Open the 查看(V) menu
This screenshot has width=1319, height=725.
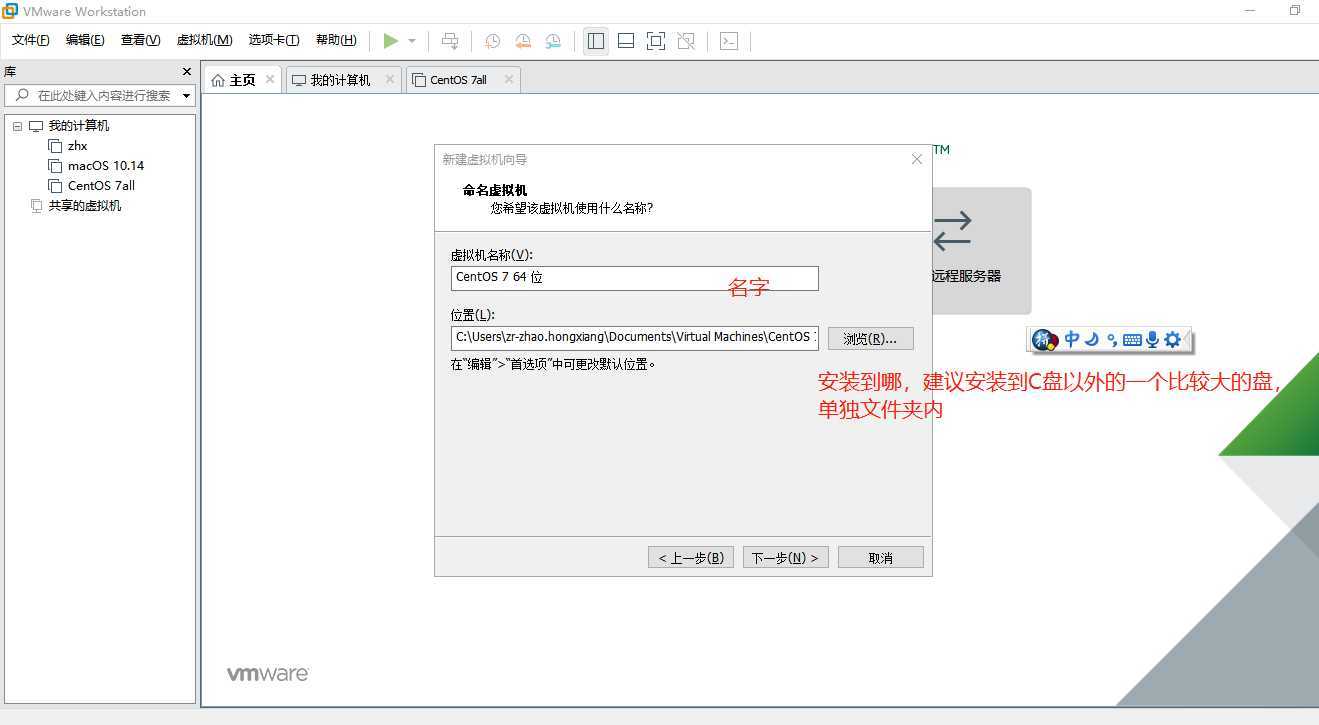click(x=140, y=40)
